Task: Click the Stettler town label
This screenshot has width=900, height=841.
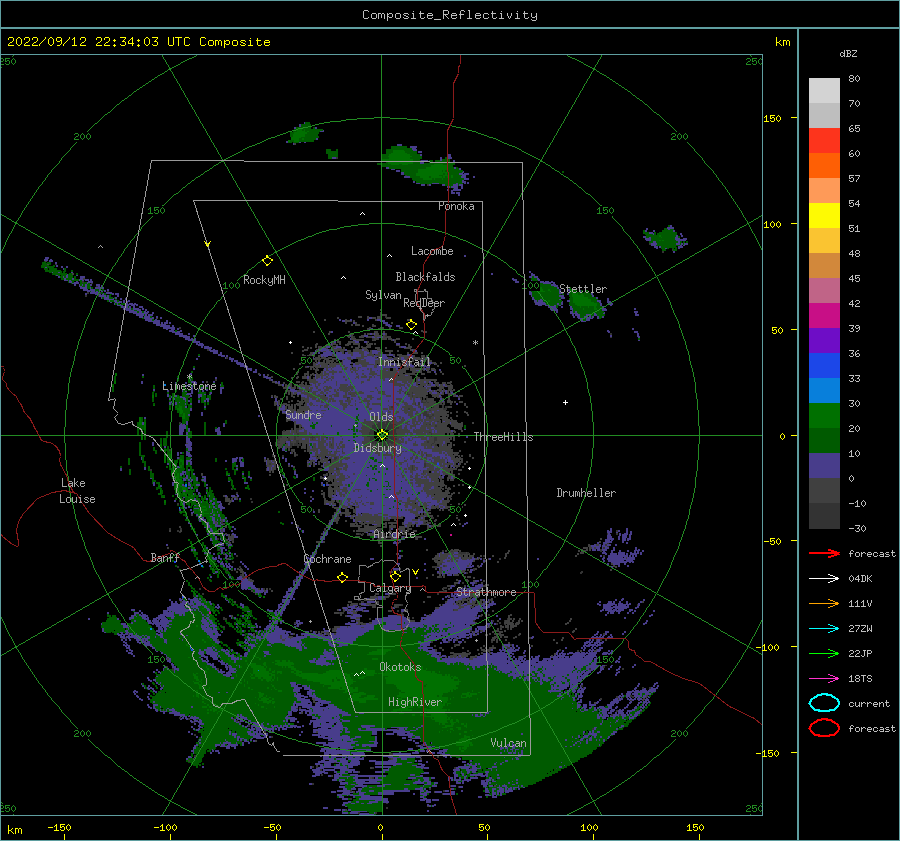Action: [583, 289]
